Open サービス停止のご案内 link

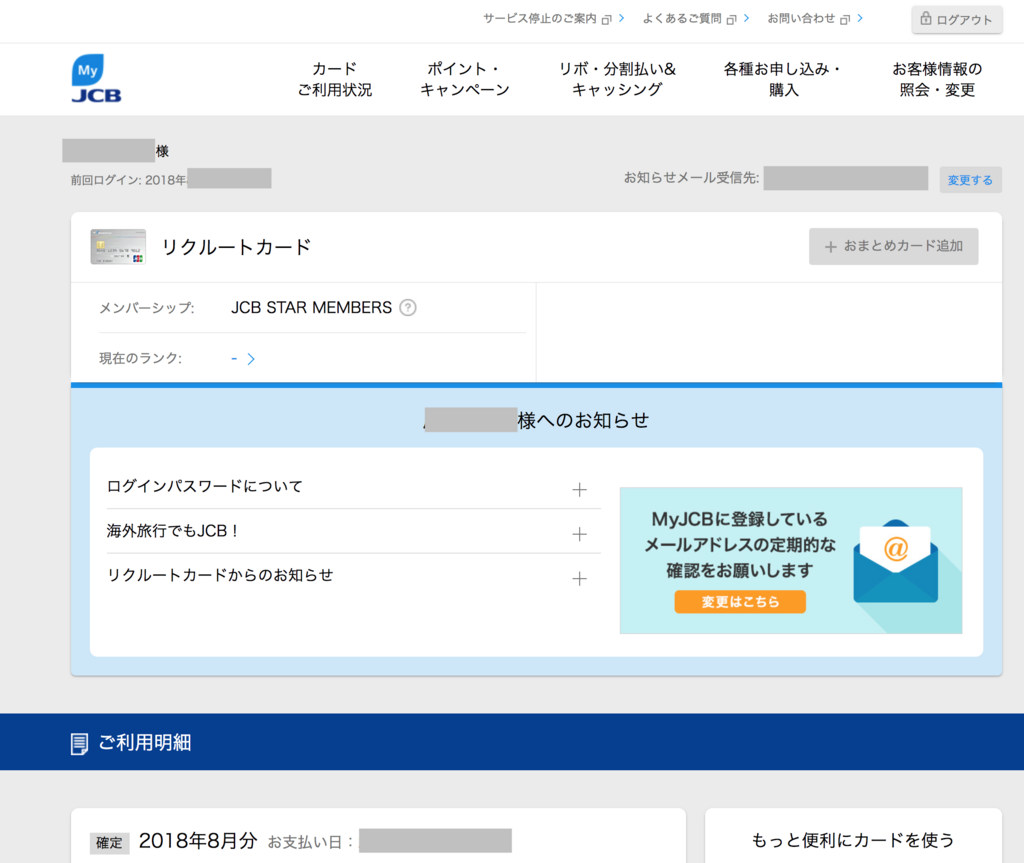(539, 19)
